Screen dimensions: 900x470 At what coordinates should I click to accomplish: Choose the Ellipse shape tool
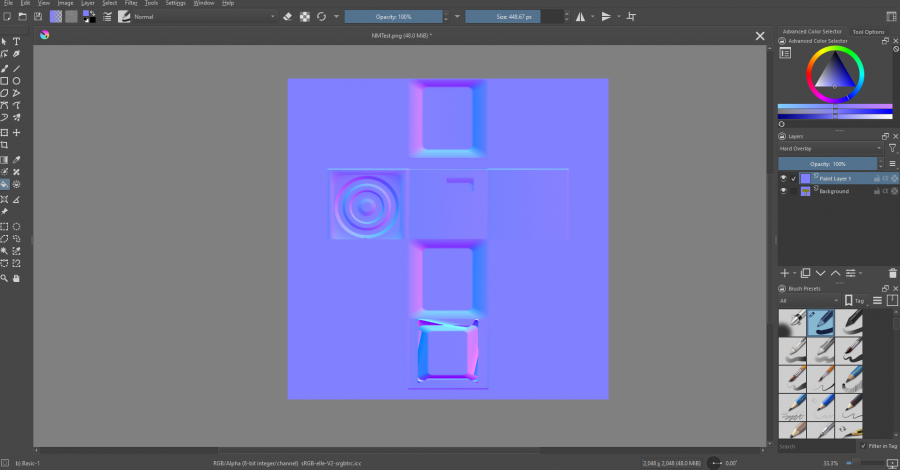(17, 81)
